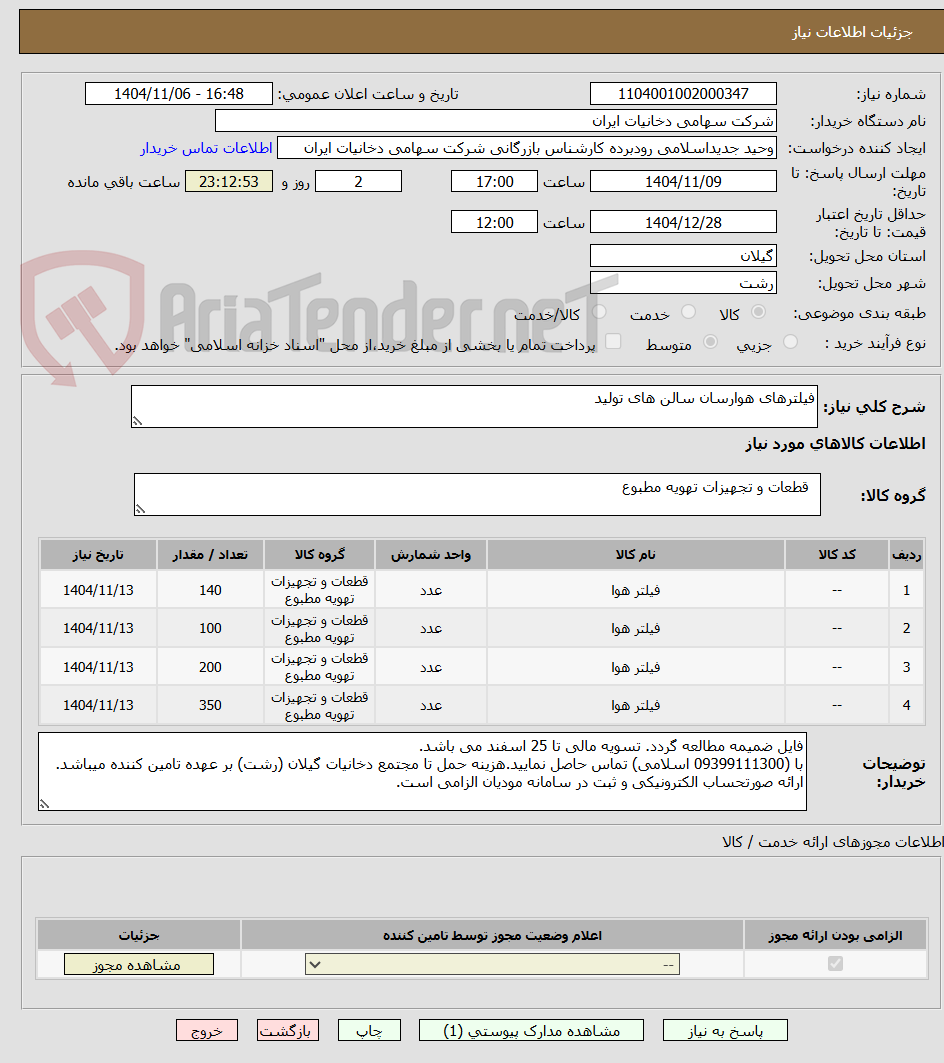Image resolution: width=944 pixels, height=1063 pixels.
Task: Click the اطلاعات مجوزهای ارائه خدمت / کالا heading
Action: click(x=833, y=842)
